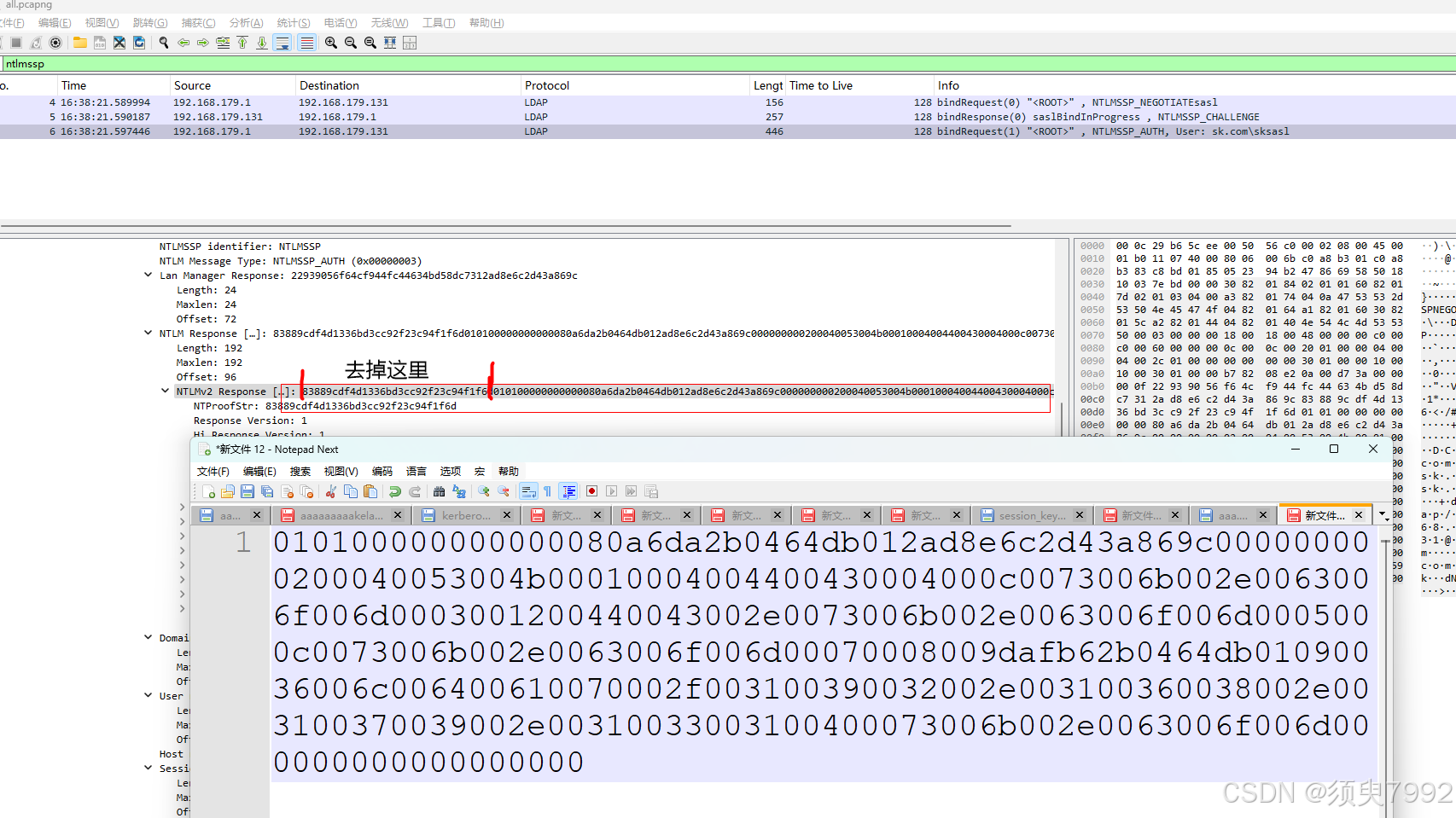1456x818 pixels.
Task: Open Wireshark 分析(A) menu
Action: click(x=246, y=23)
